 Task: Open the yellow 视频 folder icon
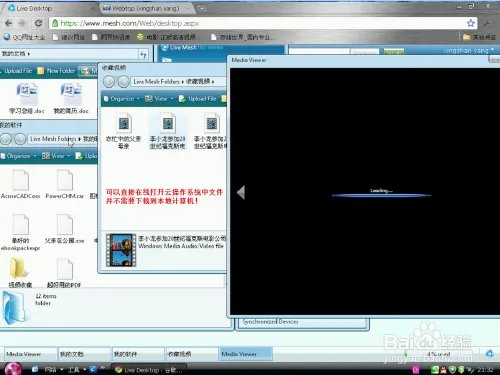point(18,268)
